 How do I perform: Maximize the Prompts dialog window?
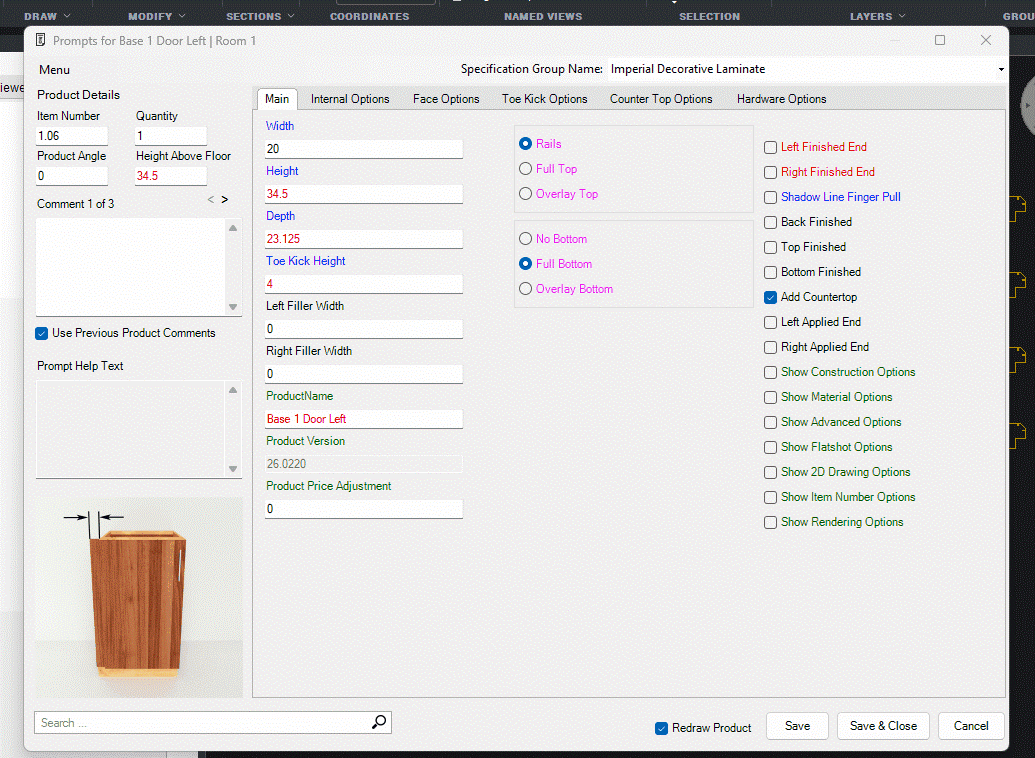940,40
